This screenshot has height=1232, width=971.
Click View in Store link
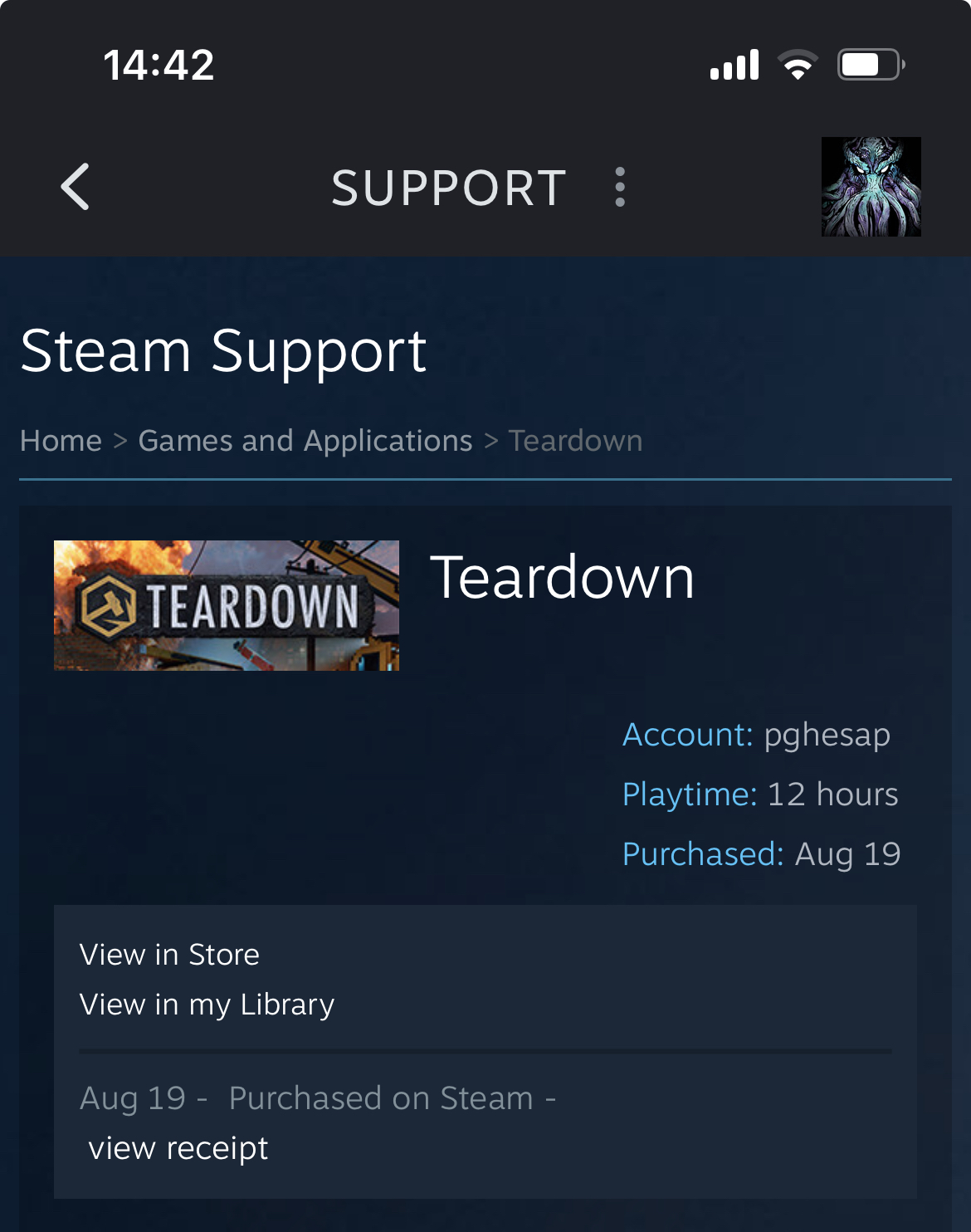pyautogui.click(x=169, y=955)
